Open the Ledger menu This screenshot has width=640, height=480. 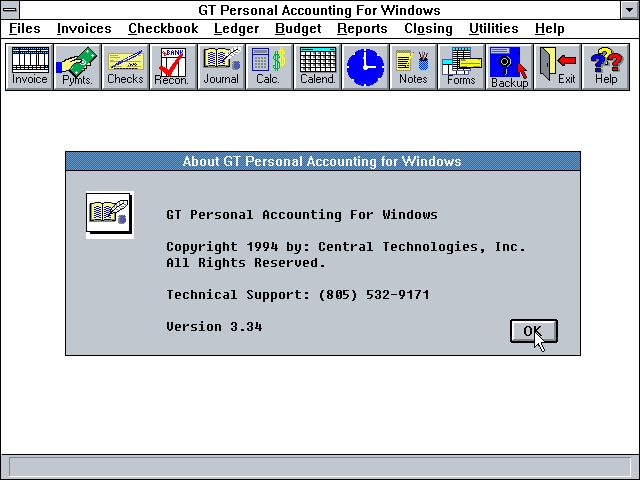(237, 29)
